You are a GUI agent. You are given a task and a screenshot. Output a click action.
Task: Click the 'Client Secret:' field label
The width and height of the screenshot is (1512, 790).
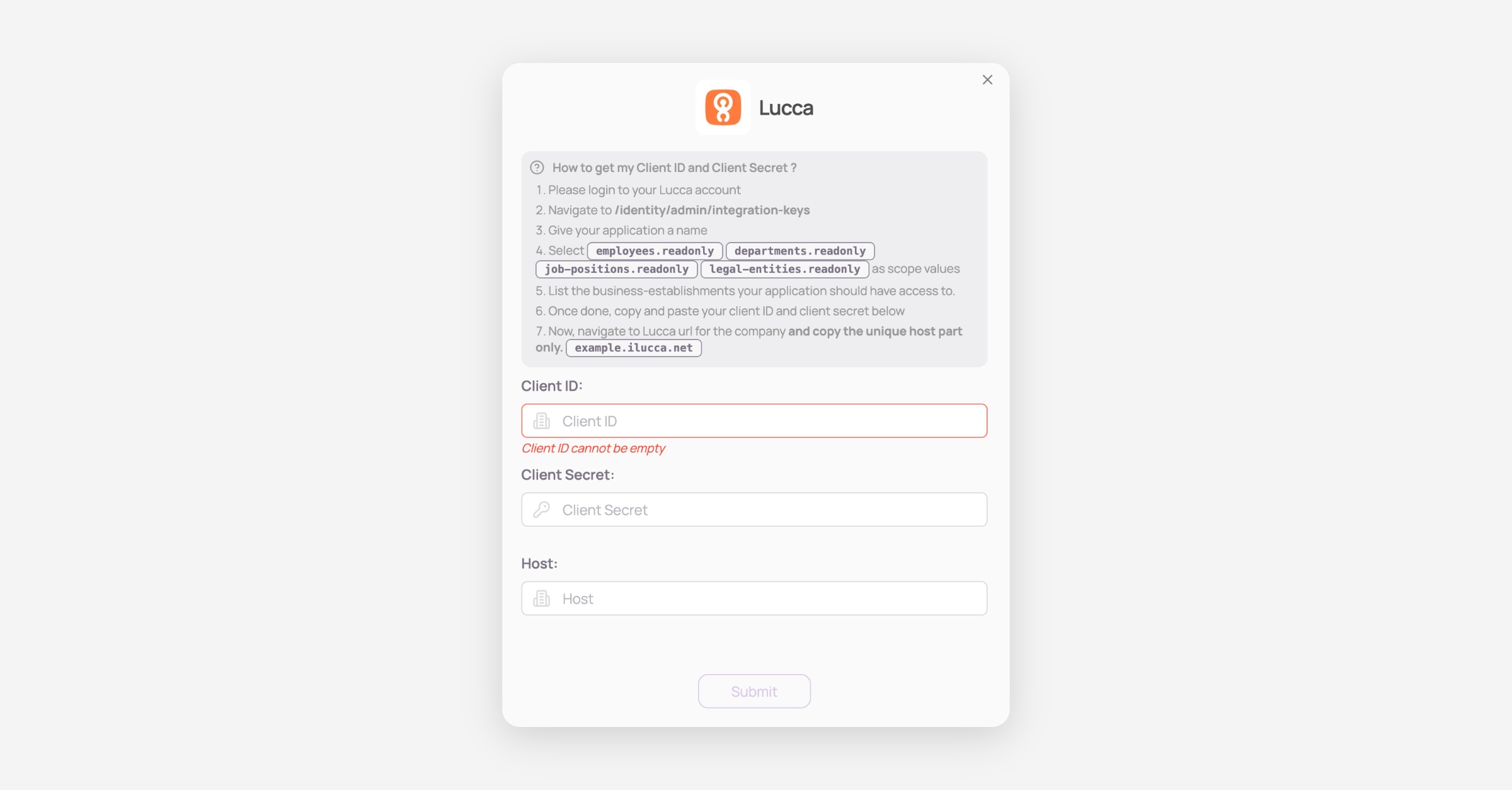[x=567, y=475]
